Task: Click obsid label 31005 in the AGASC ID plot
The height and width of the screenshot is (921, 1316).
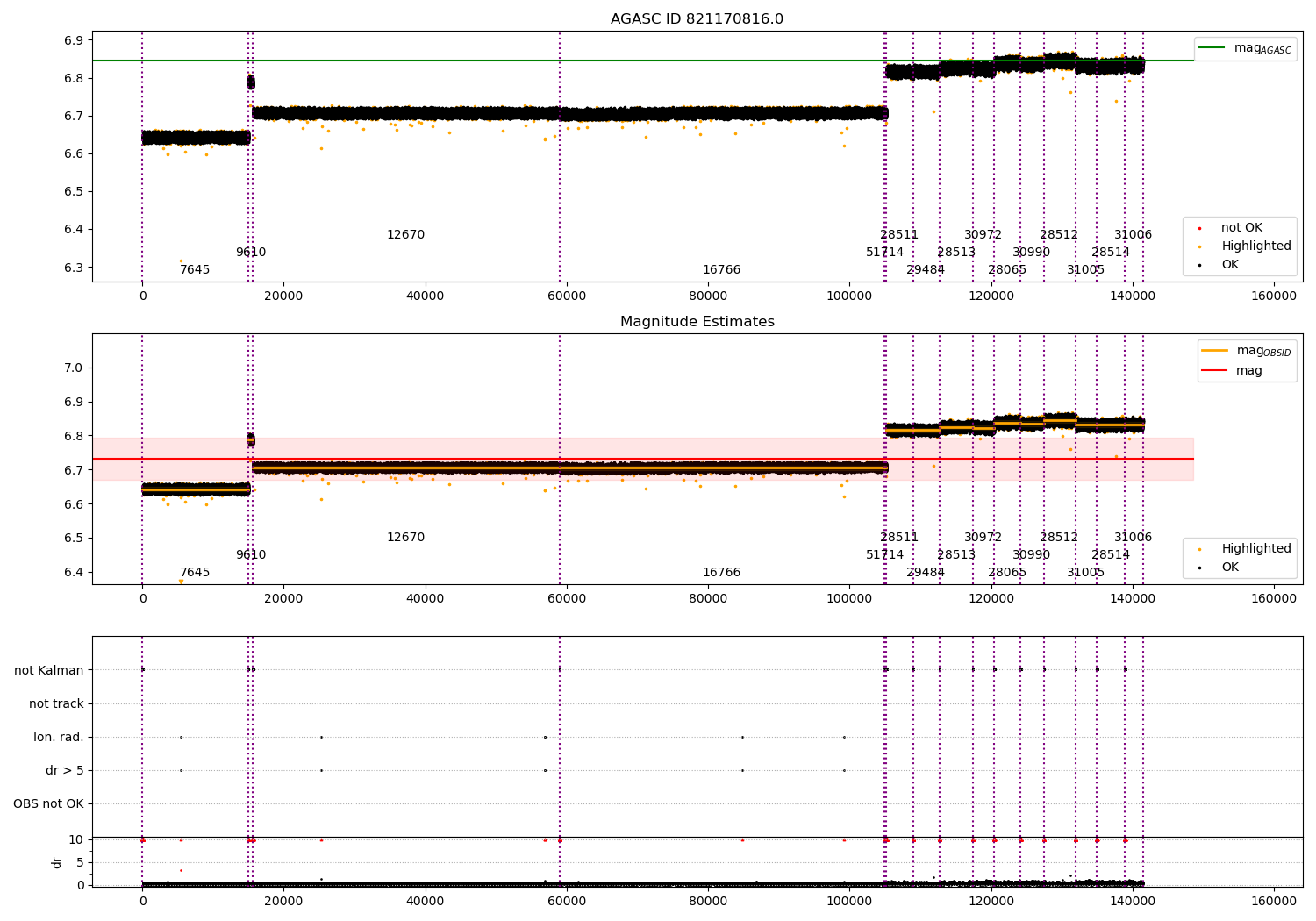Action: (1085, 270)
